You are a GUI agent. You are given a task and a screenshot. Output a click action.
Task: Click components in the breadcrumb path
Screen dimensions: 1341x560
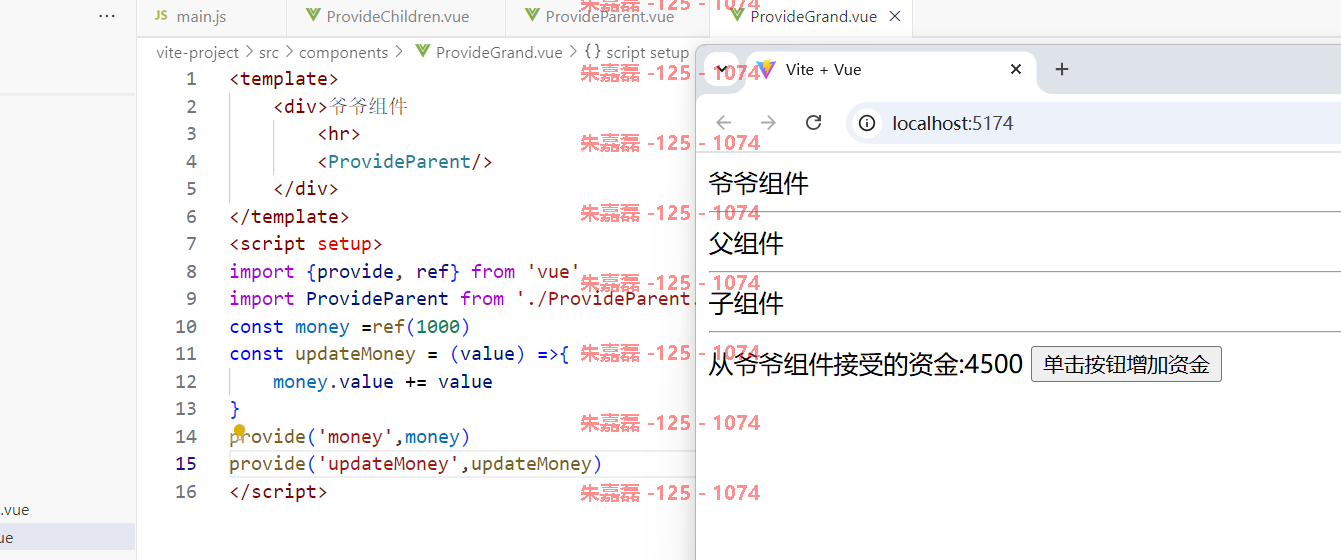[343, 52]
